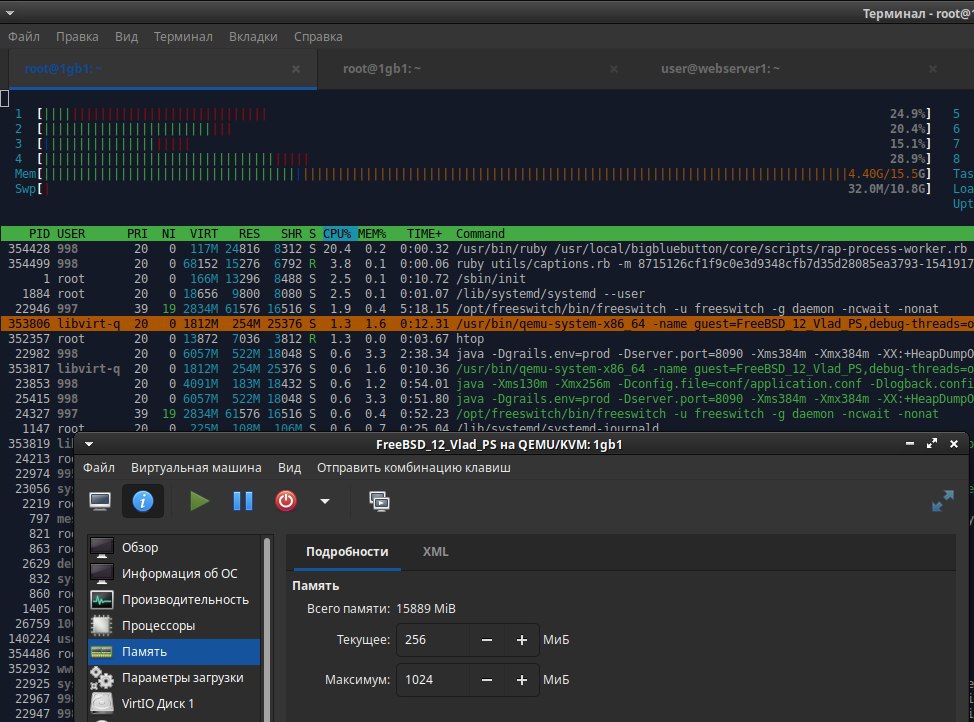This screenshot has width=974, height=722.
Task: Increase Максимум memory with plus button
Action: coord(522,680)
